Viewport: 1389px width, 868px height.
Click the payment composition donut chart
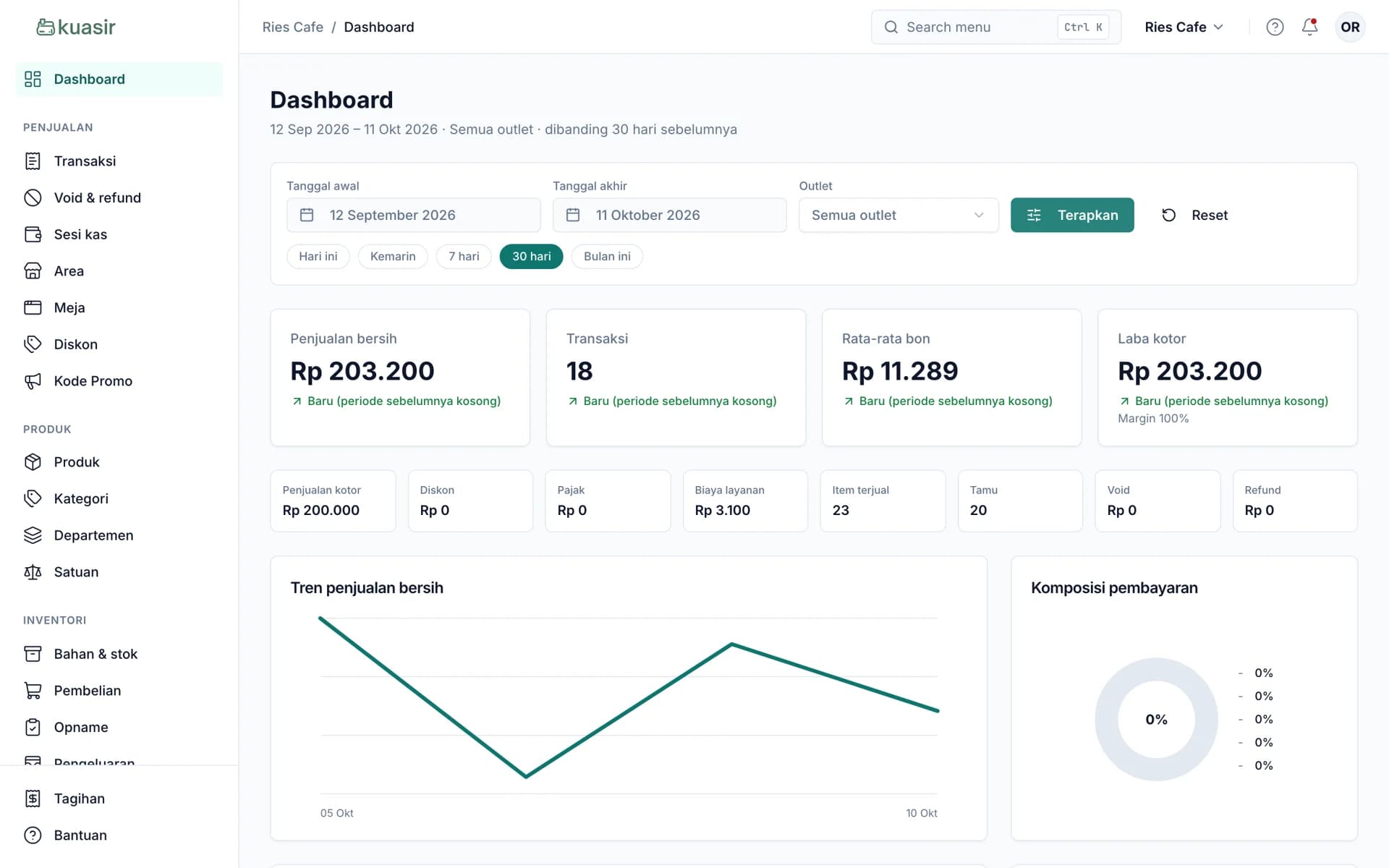pyautogui.click(x=1156, y=719)
